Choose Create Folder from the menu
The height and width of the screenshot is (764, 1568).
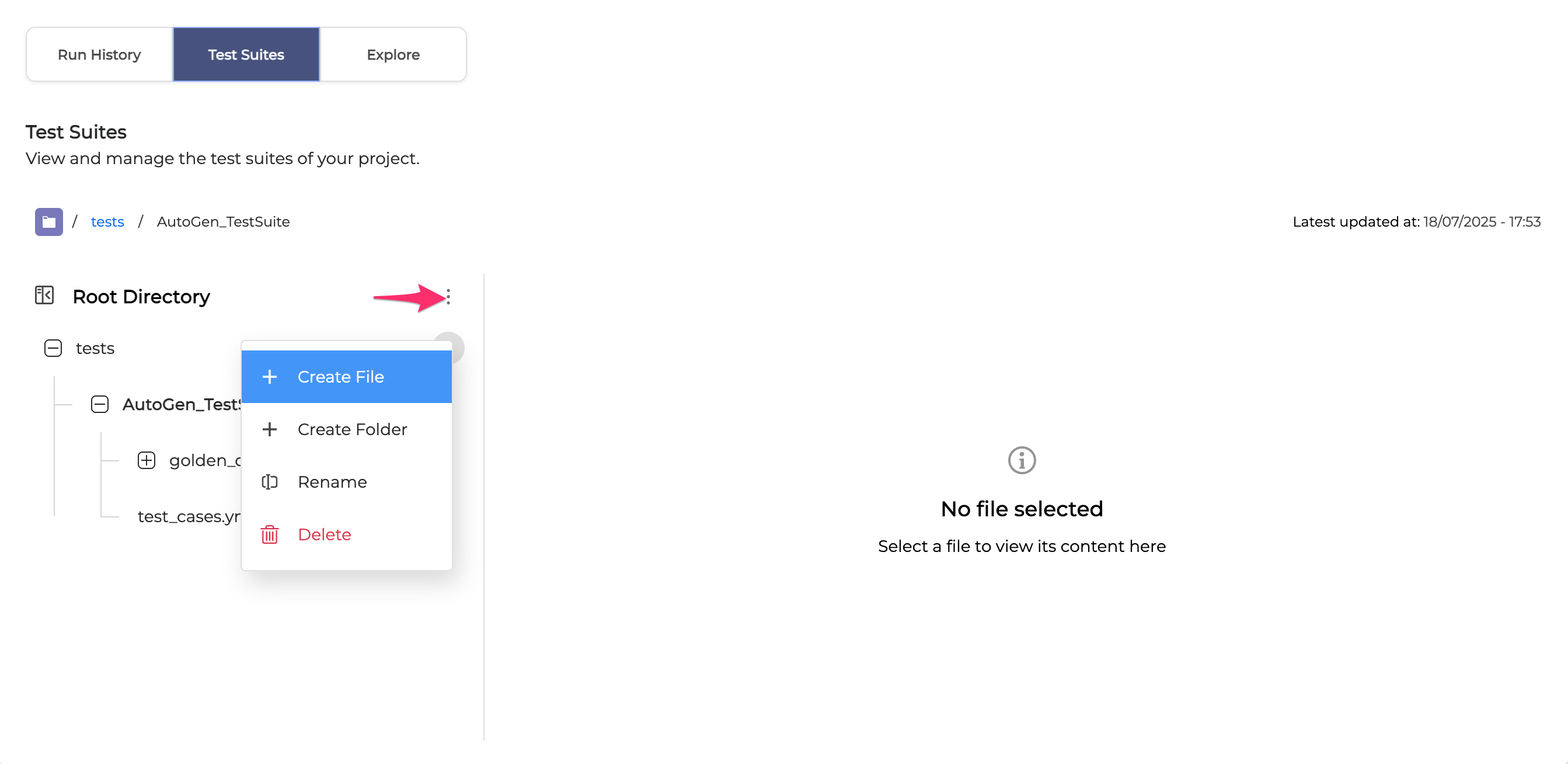[352, 429]
